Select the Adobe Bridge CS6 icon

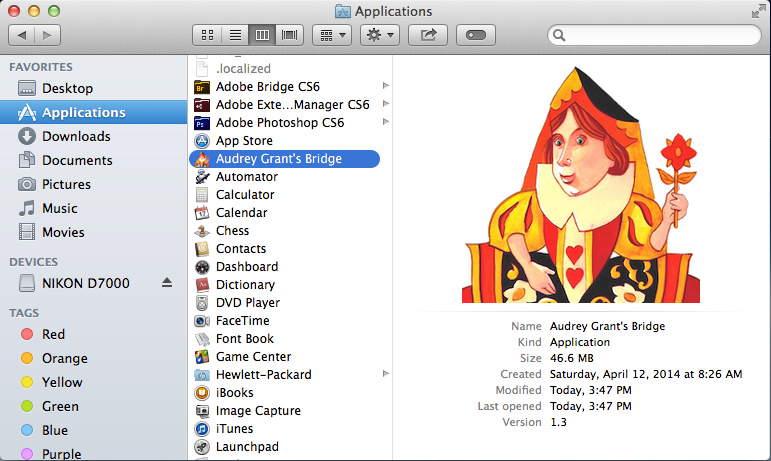(x=202, y=87)
